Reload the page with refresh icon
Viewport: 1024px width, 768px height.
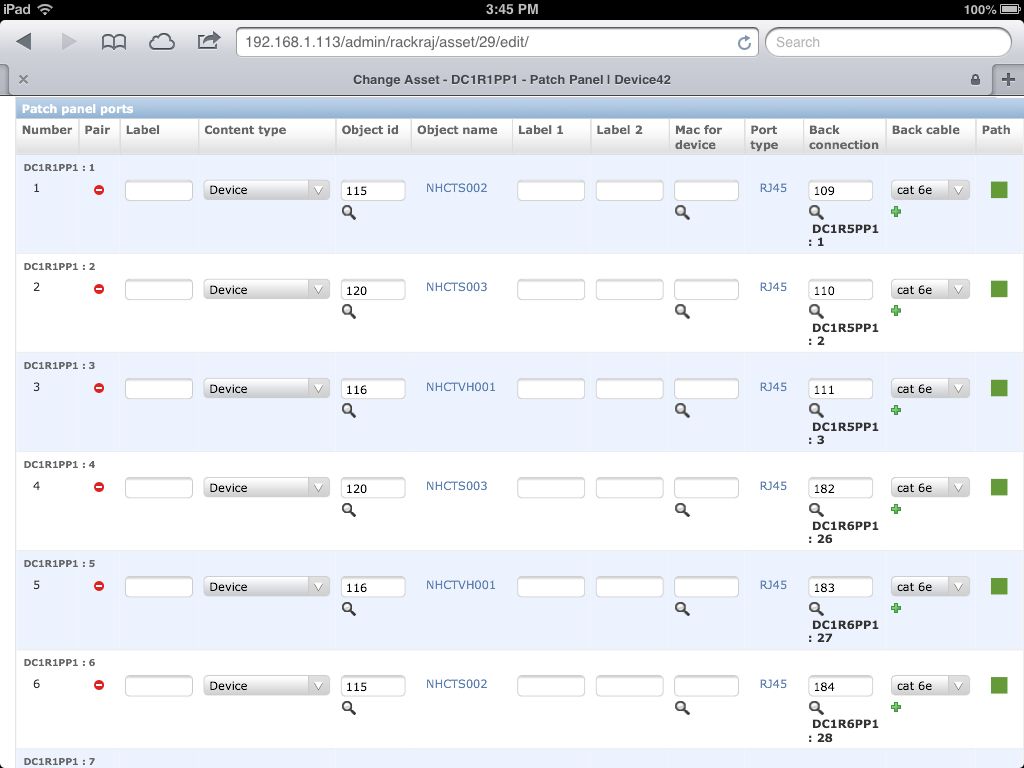coord(744,42)
